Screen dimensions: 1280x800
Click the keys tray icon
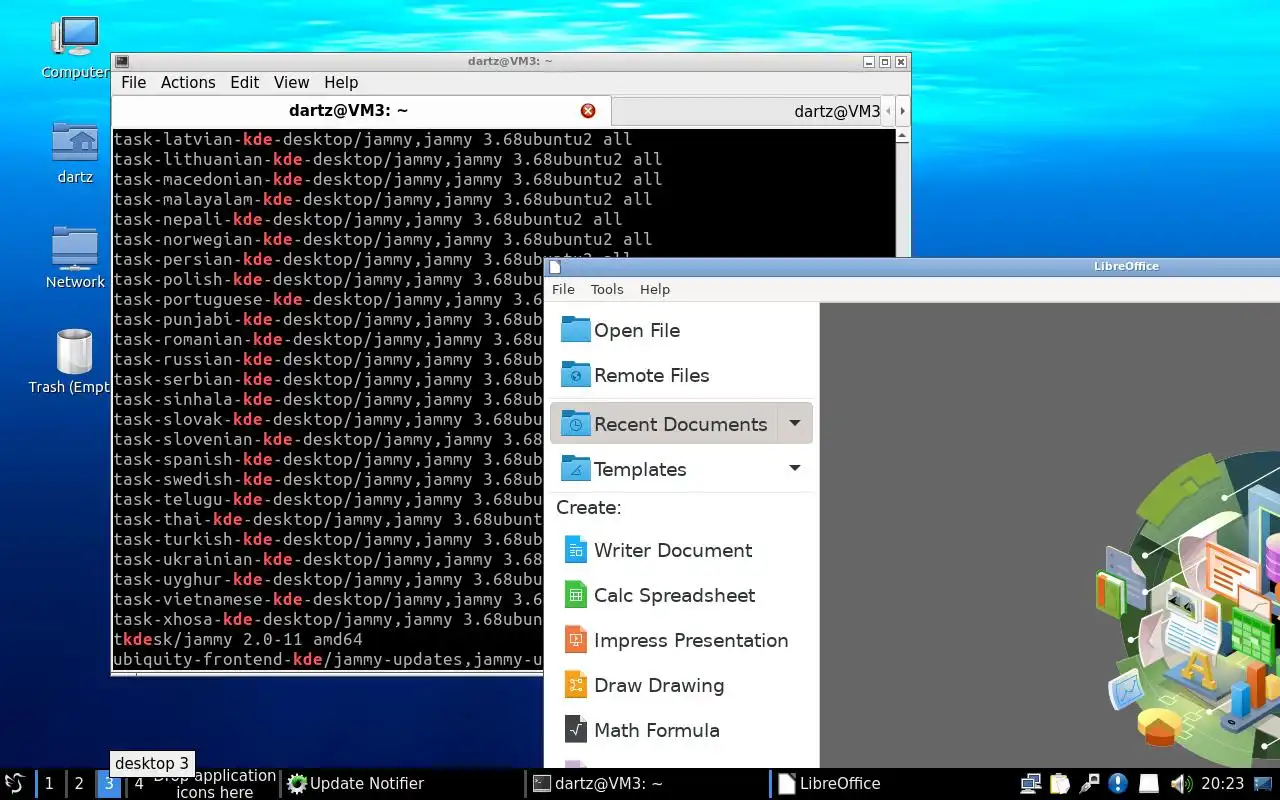tap(1090, 784)
